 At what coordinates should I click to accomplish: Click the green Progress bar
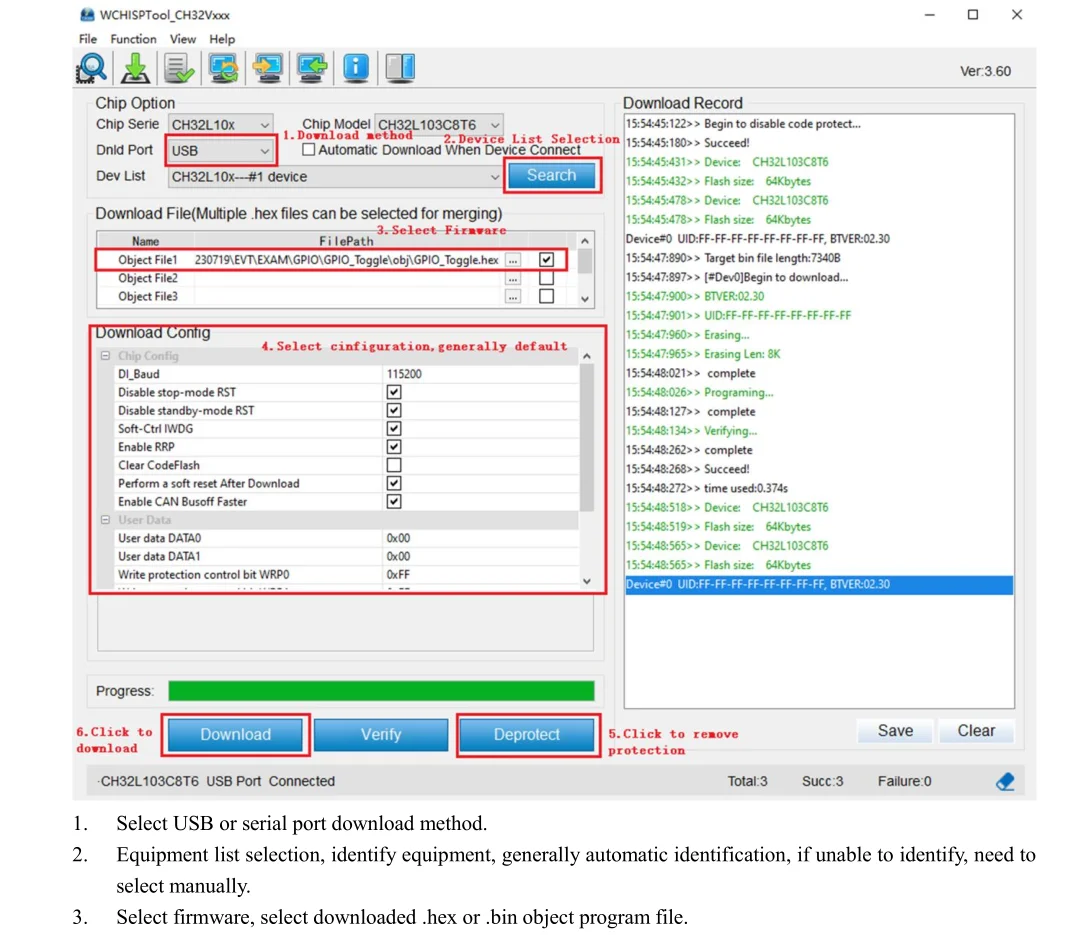click(381, 690)
